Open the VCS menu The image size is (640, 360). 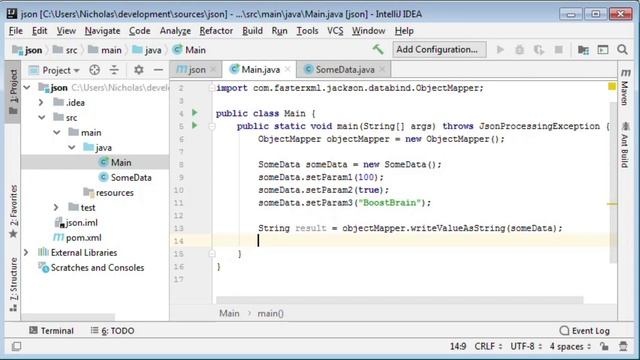coord(335,31)
